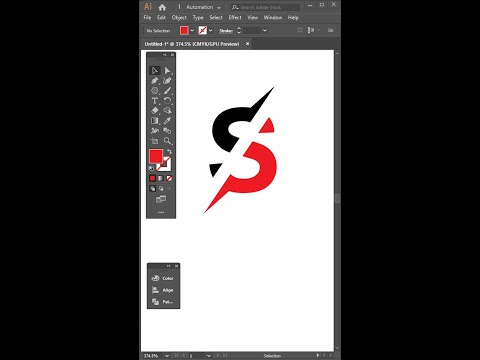
Task: Switch to the Untitled-1 document tab
Action: 192,44
